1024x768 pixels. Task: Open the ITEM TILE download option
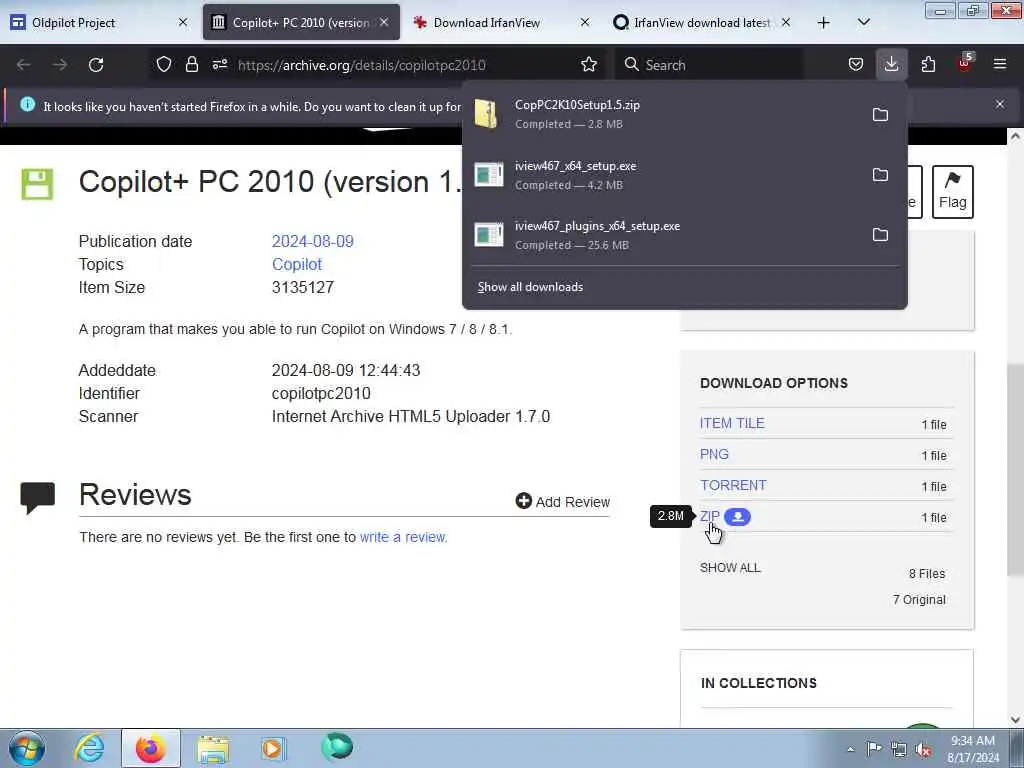coord(732,423)
